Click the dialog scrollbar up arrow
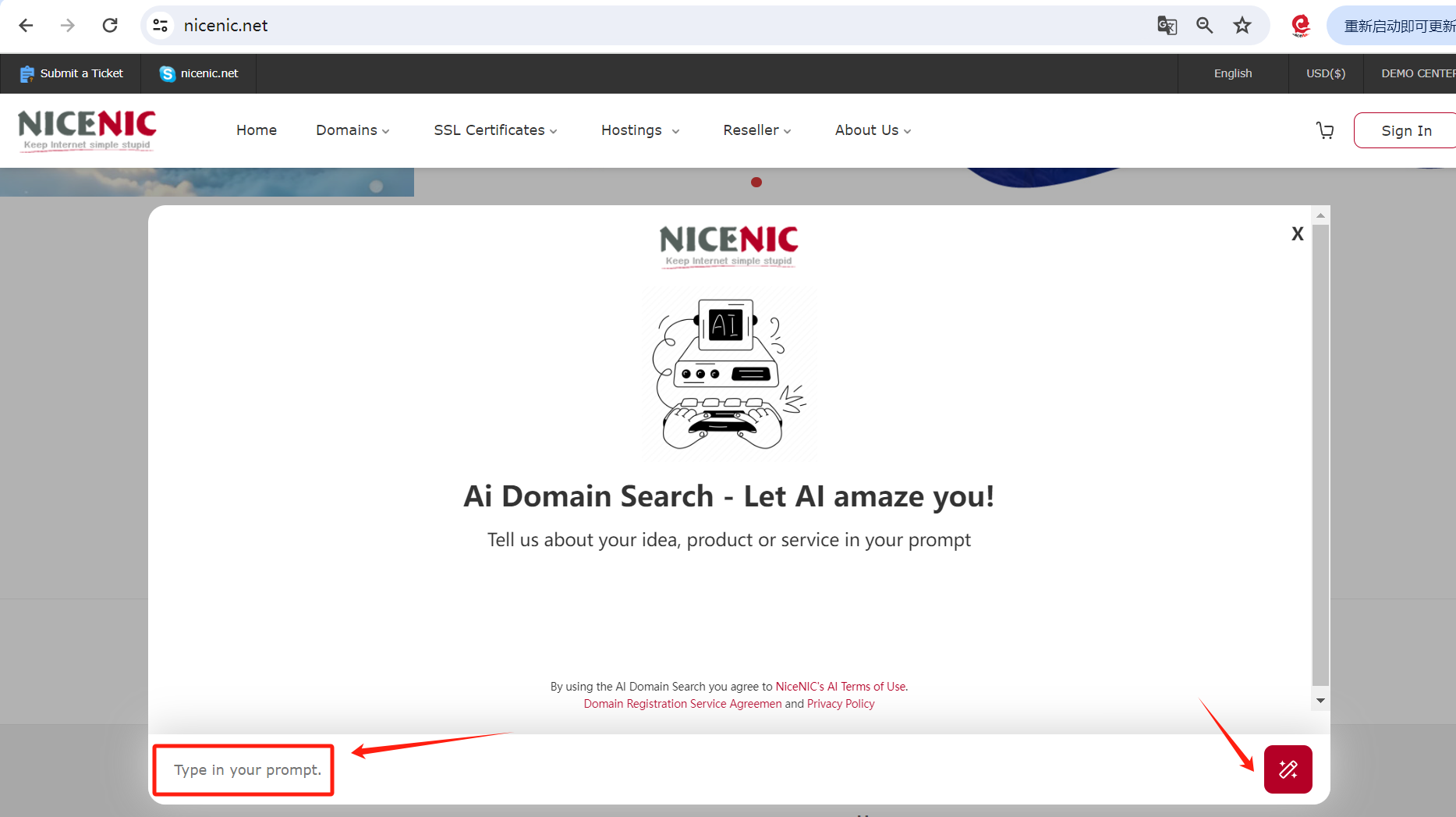The image size is (1456, 817). [x=1320, y=215]
